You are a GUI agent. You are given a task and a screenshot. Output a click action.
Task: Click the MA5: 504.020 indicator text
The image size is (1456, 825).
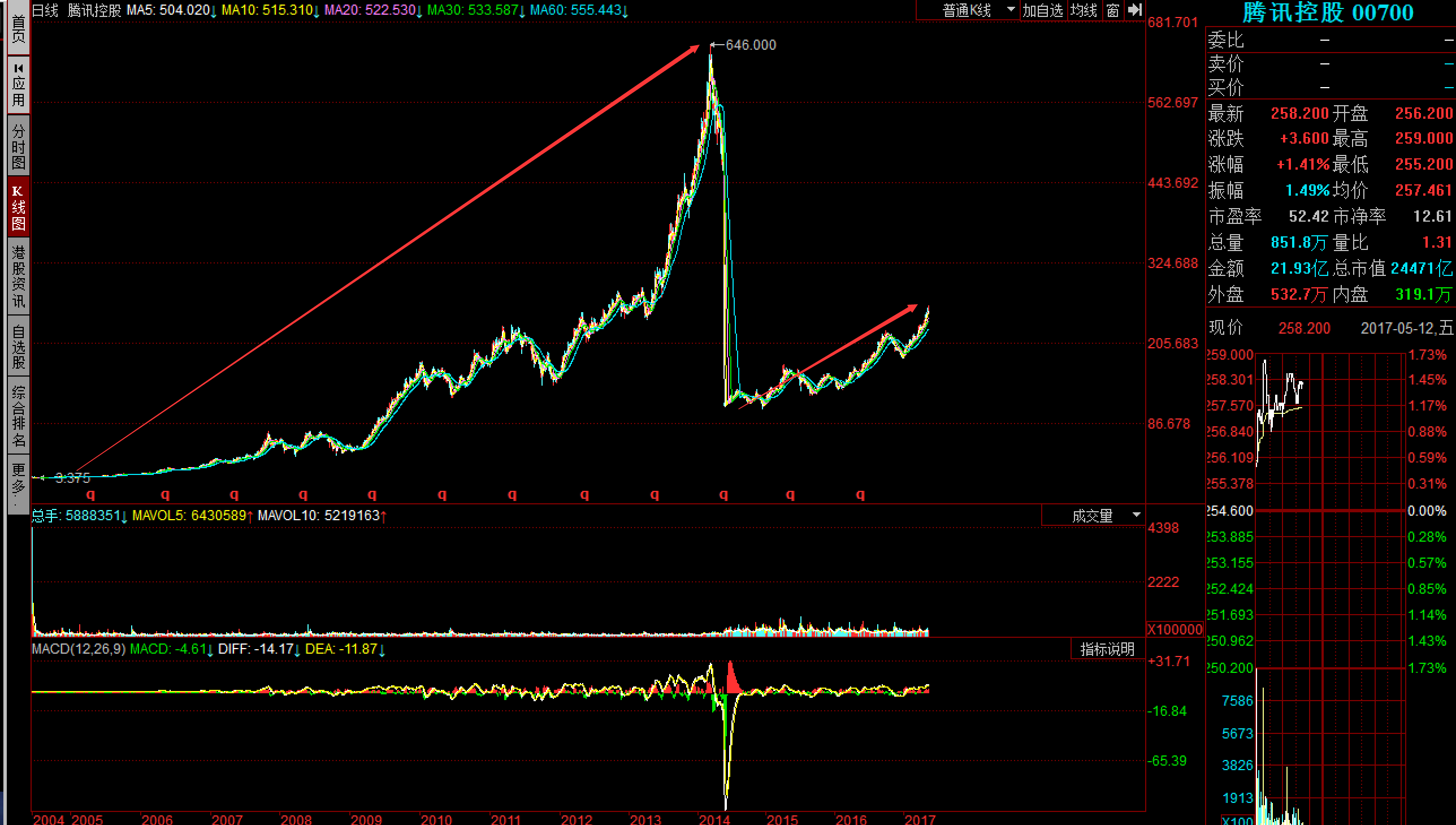(x=168, y=10)
